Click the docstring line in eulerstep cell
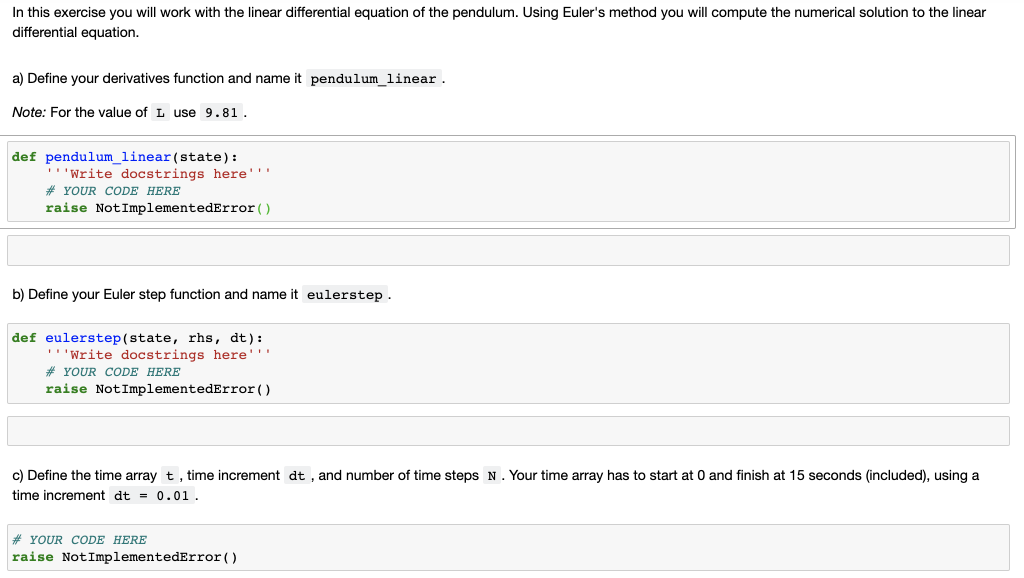This screenshot has width=1024, height=578. pyautogui.click(x=157, y=355)
